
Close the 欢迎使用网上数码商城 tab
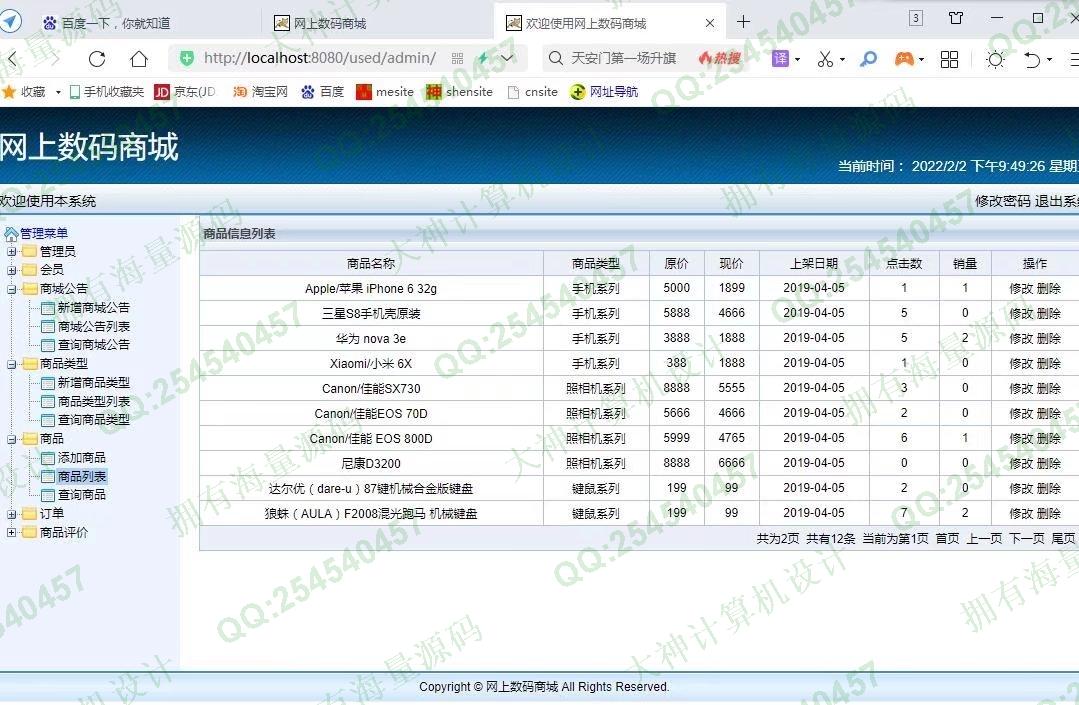(x=709, y=23)
